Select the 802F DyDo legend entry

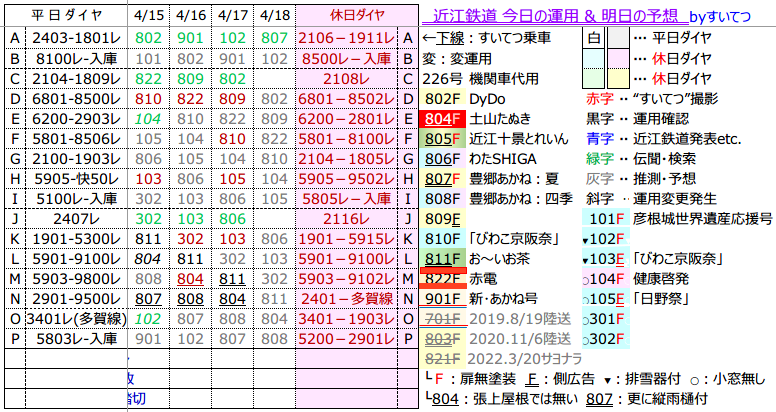click(464, 99)
